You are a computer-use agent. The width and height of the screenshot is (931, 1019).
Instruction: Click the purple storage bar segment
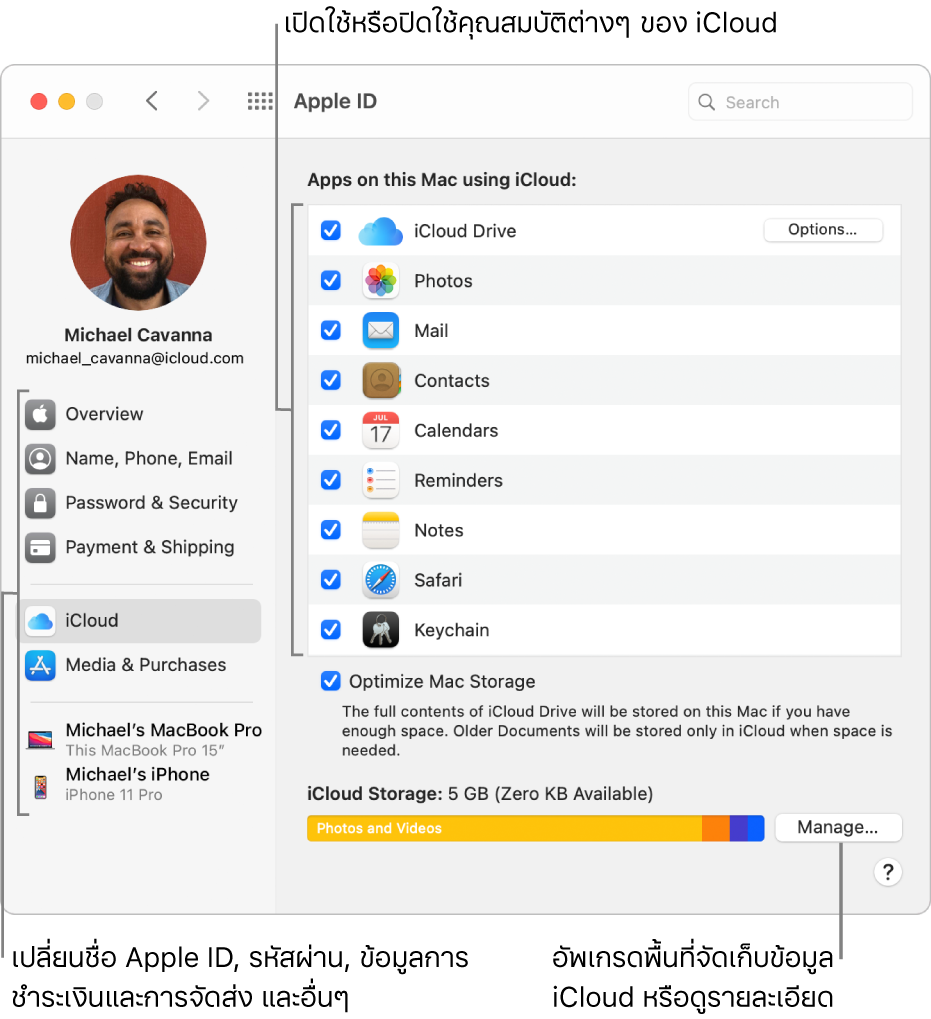(739, 829)
